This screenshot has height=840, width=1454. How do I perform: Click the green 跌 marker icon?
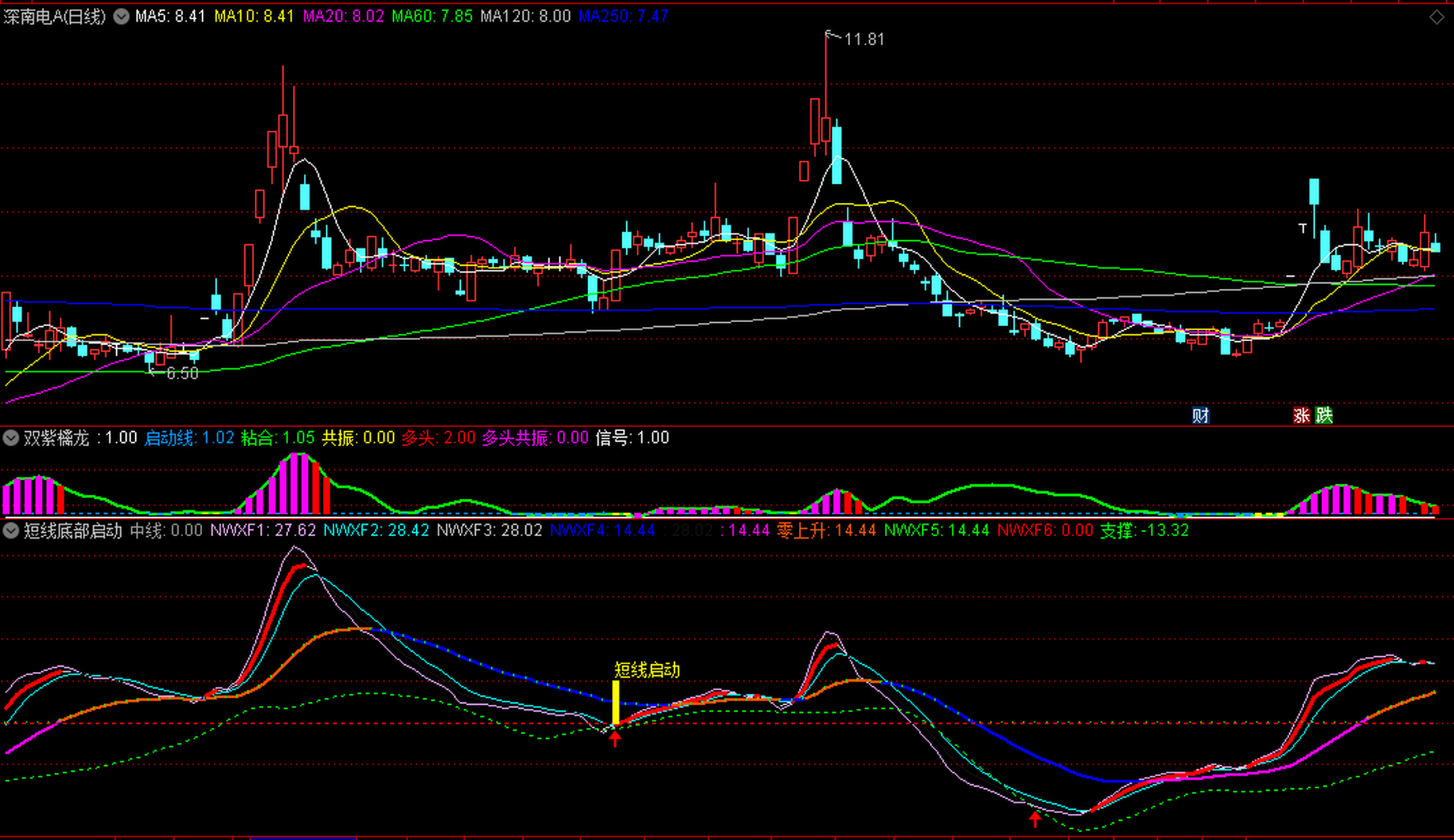coord(1324,415)
